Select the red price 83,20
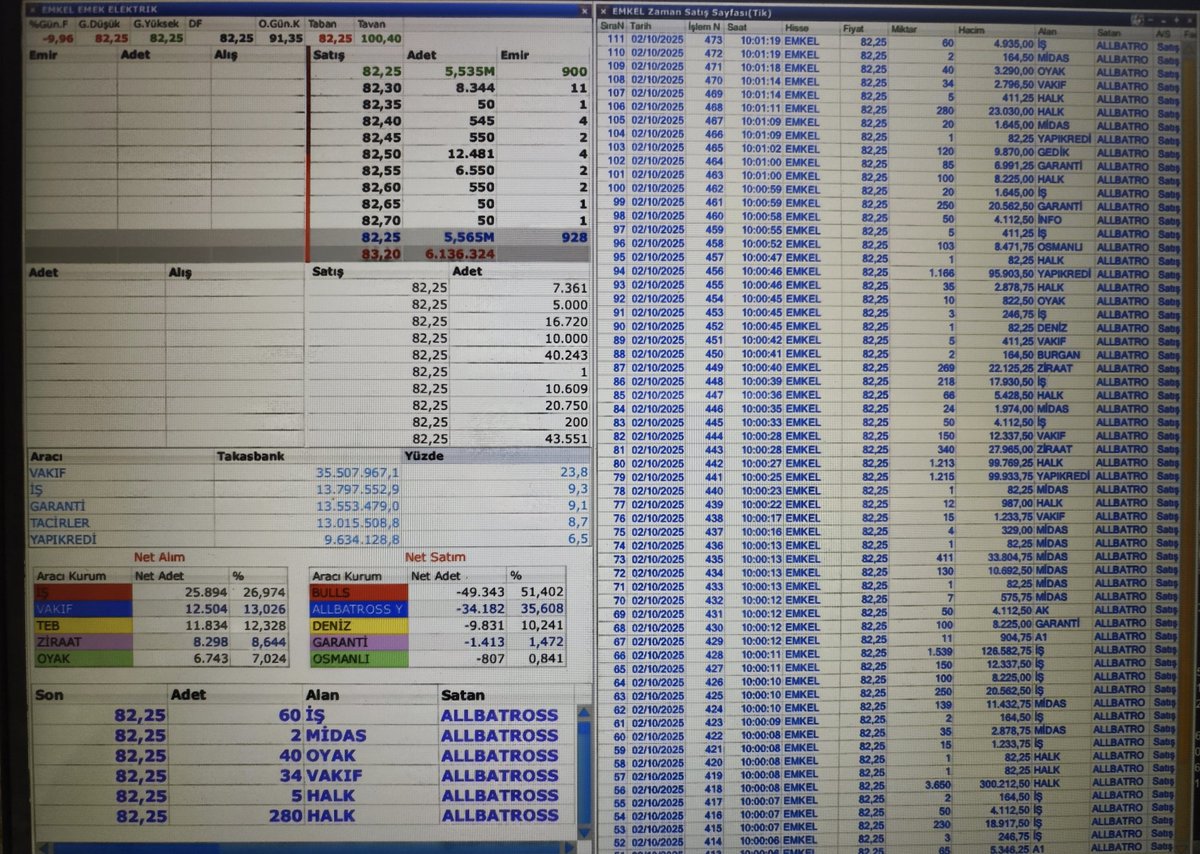This screenshot has width=1200, height=854. pos(382,254)
